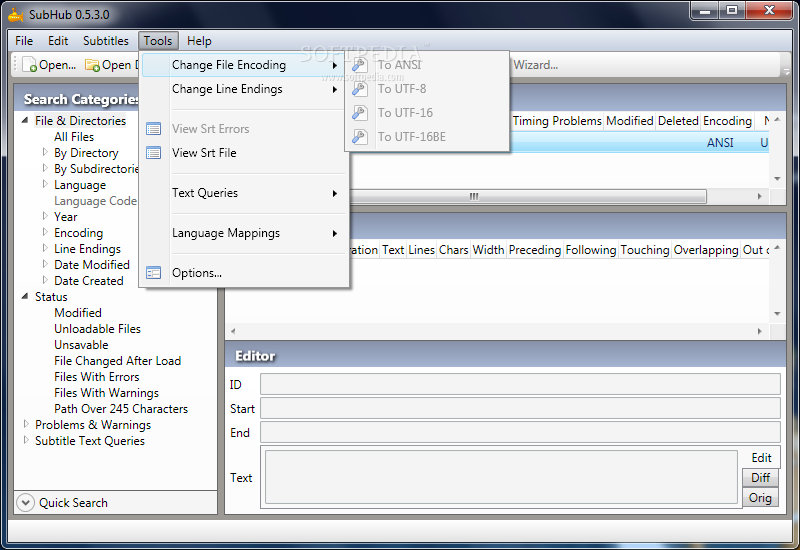Expand the By Directory tree node
This screenshot has width=800, height=550.
click(45, 152)
